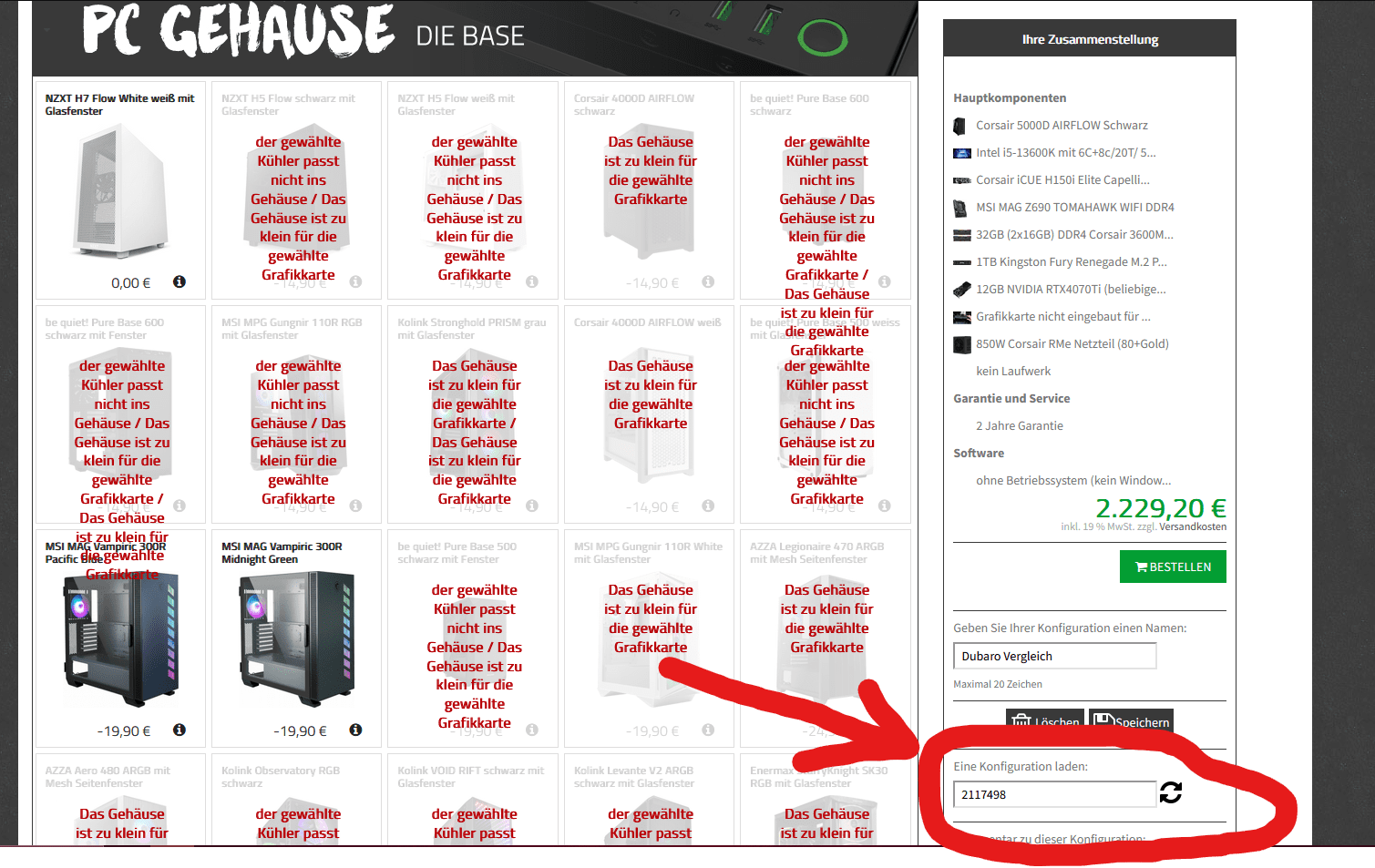Select MSI MAG Vampiric 300R Pacific Blue image
1375x868 pixels.
coord(121,640)
